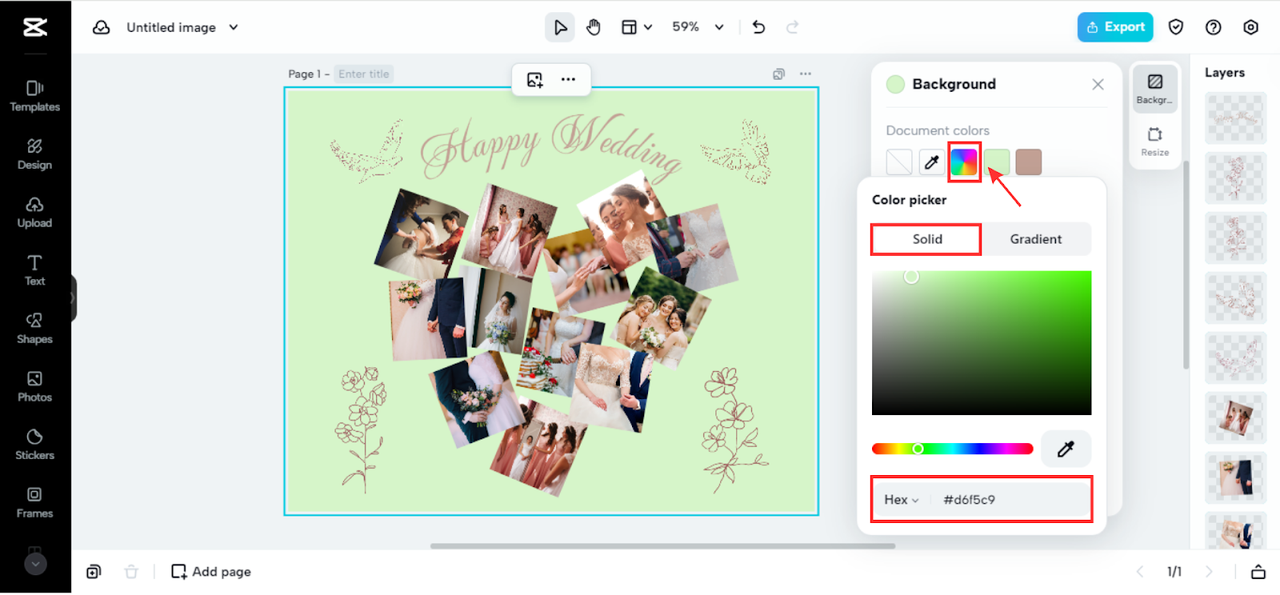Select the Happy Wedding text on canvas

(x=551, y=147)
